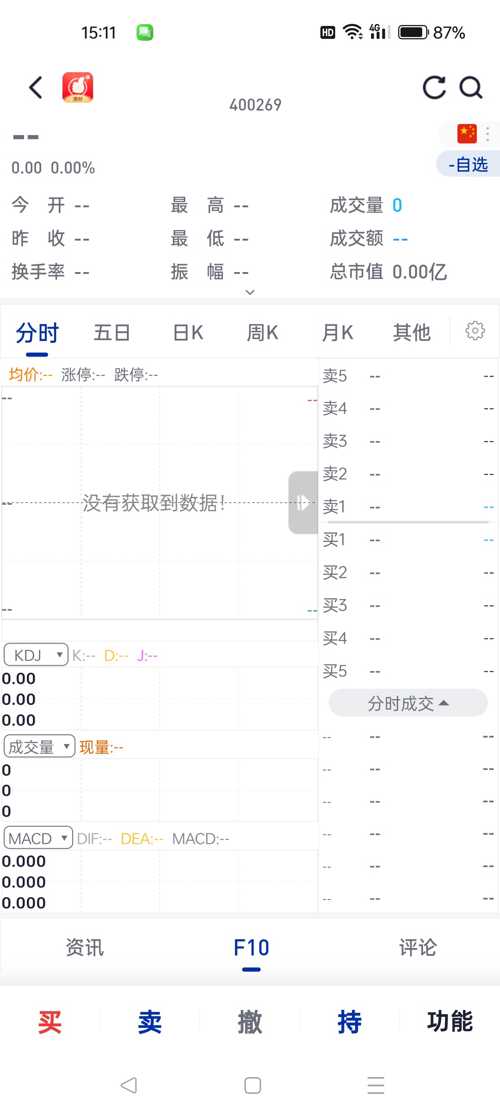Viewport: 500px width, 1116px height.
Task: Select the 资讯 news tab
Action: click(x=85, y=947)
